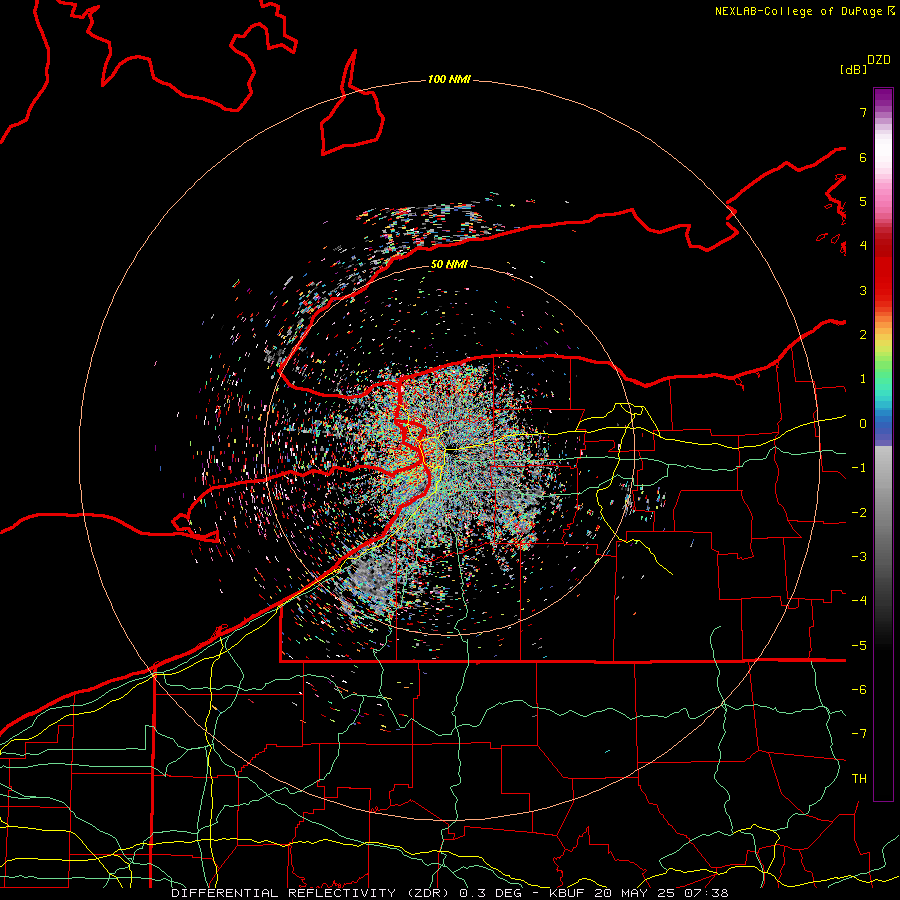Click the -3 value on the color scale

(x=859, y=557)
